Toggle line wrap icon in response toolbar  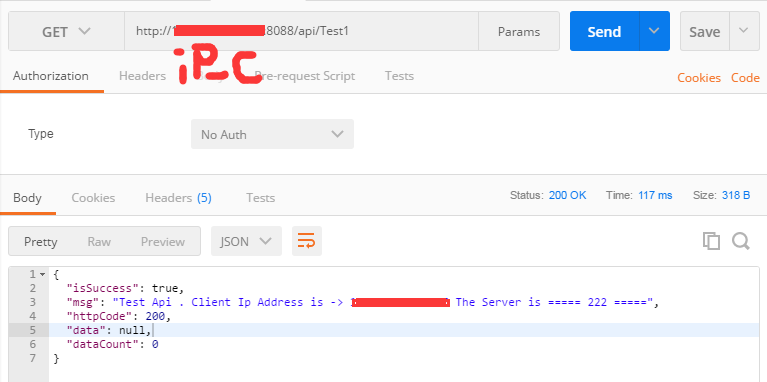307,241
